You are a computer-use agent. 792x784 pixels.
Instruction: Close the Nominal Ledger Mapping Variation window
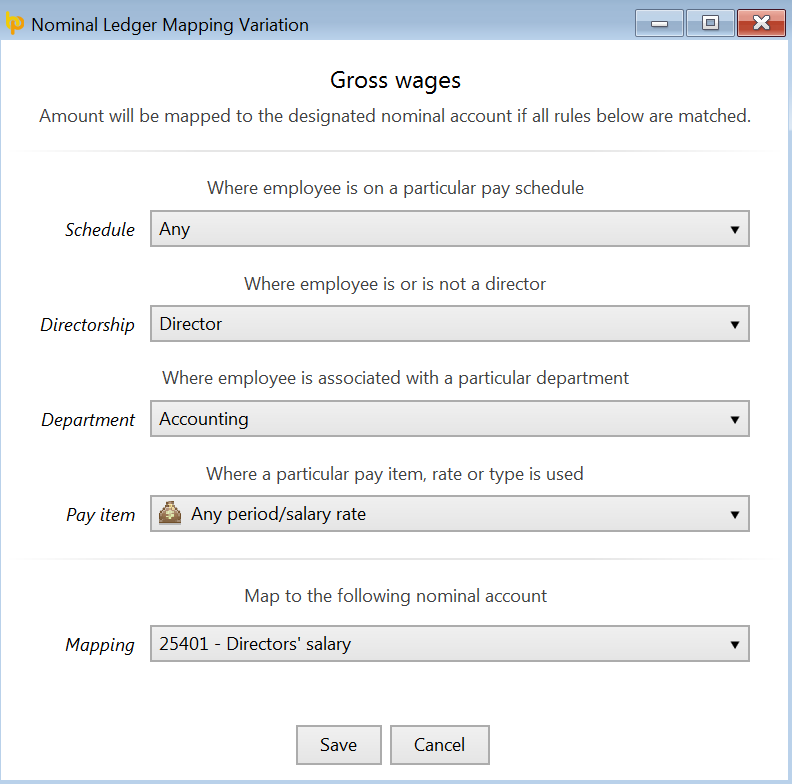(761, 23)
